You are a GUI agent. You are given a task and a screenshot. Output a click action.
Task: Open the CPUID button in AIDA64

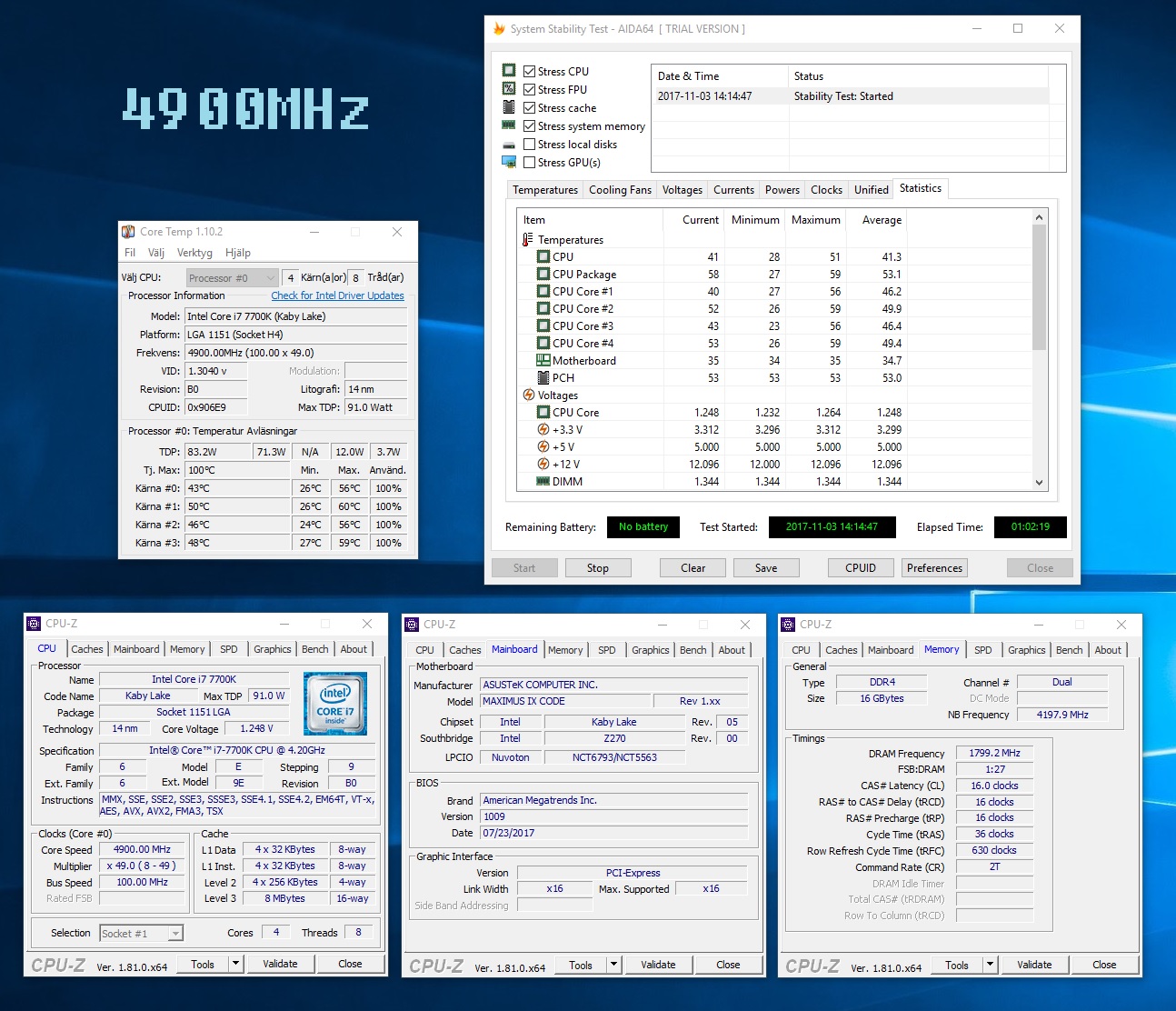pos(861,568)
